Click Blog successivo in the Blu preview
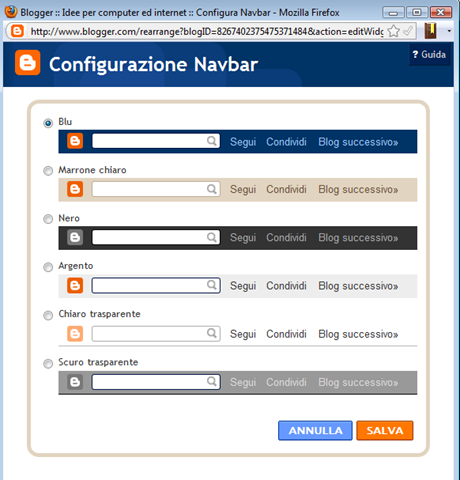Screen dimensions: 460x480 358,142
